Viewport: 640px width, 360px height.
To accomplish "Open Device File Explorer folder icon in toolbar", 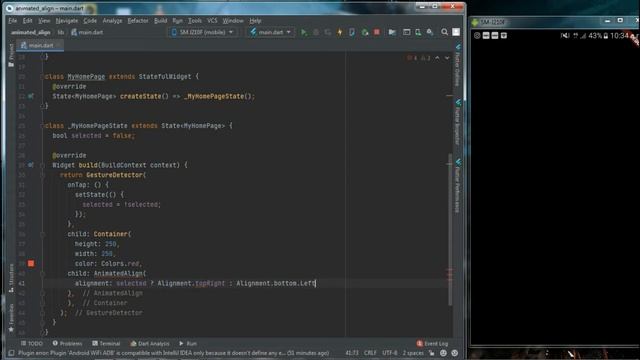I will (392, 32).
